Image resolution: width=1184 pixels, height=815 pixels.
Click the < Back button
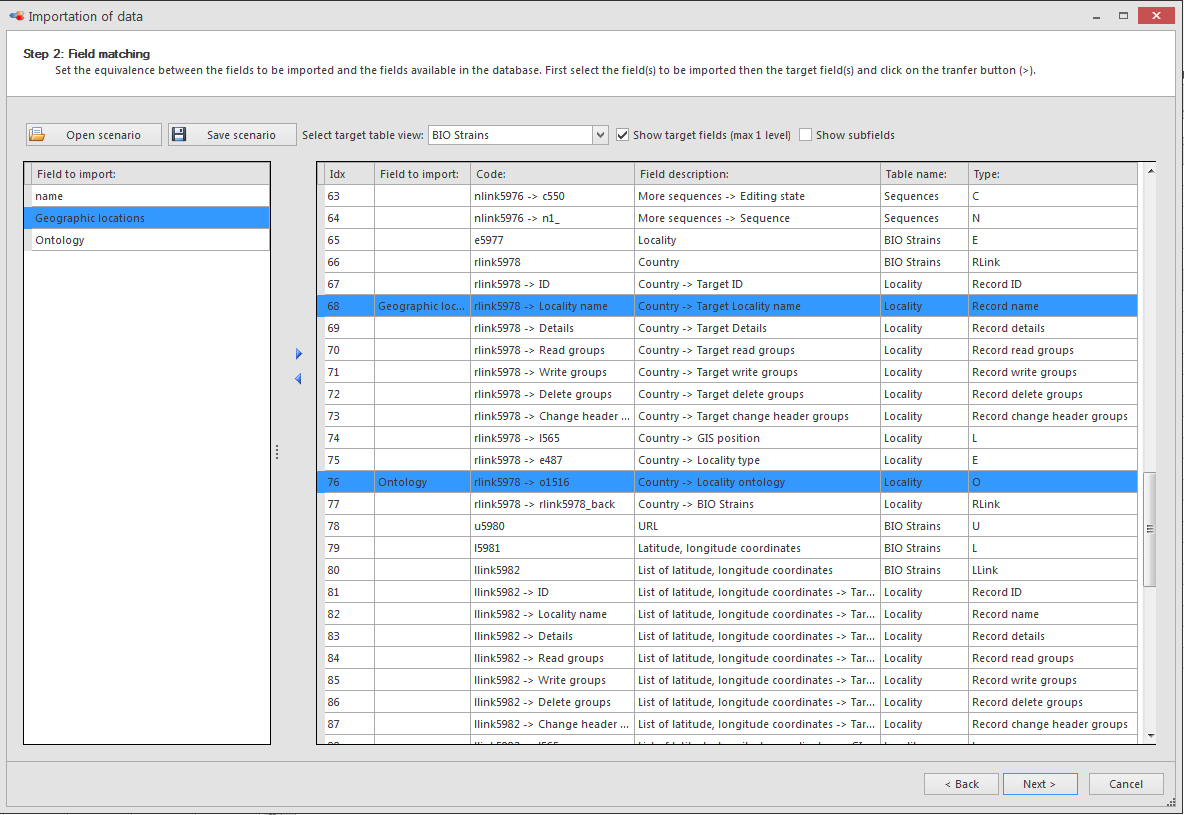(x=961, y=784)
